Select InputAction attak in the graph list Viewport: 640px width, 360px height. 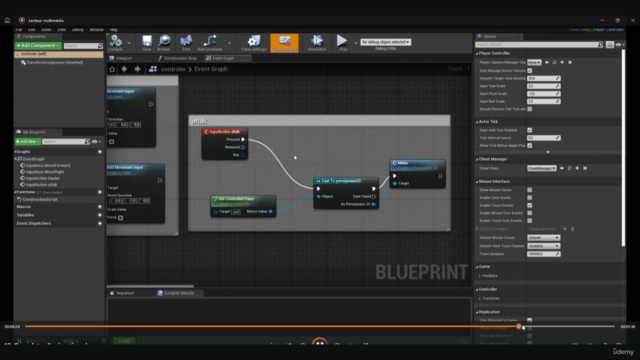41,184
